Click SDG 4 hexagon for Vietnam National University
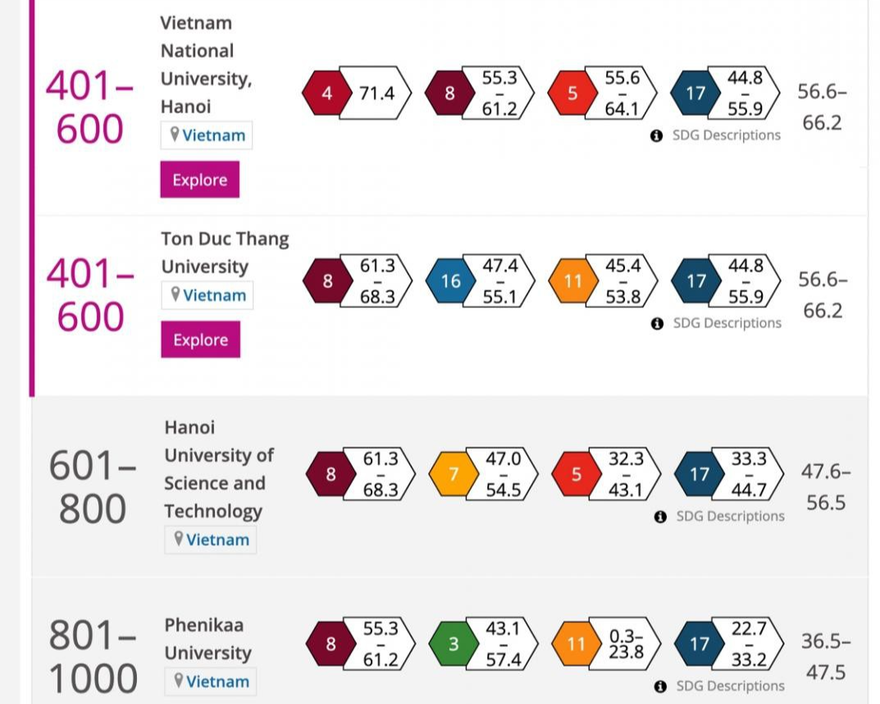This screenshot has height=704, width=880. (327, 94)
